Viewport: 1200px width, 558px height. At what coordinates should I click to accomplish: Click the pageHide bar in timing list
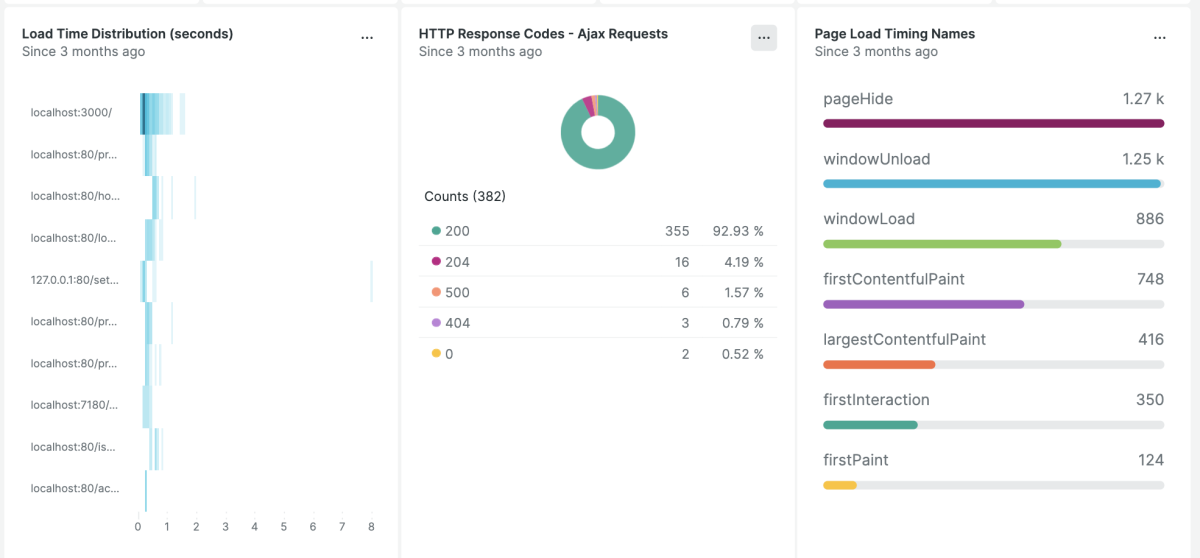(993, 123)
